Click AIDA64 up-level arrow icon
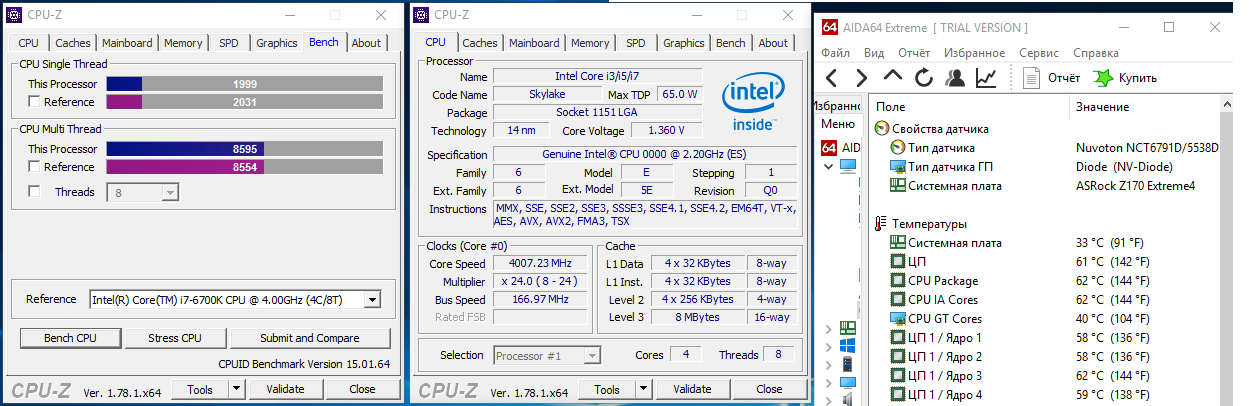 pyautogui.click(x=893, y=77)
